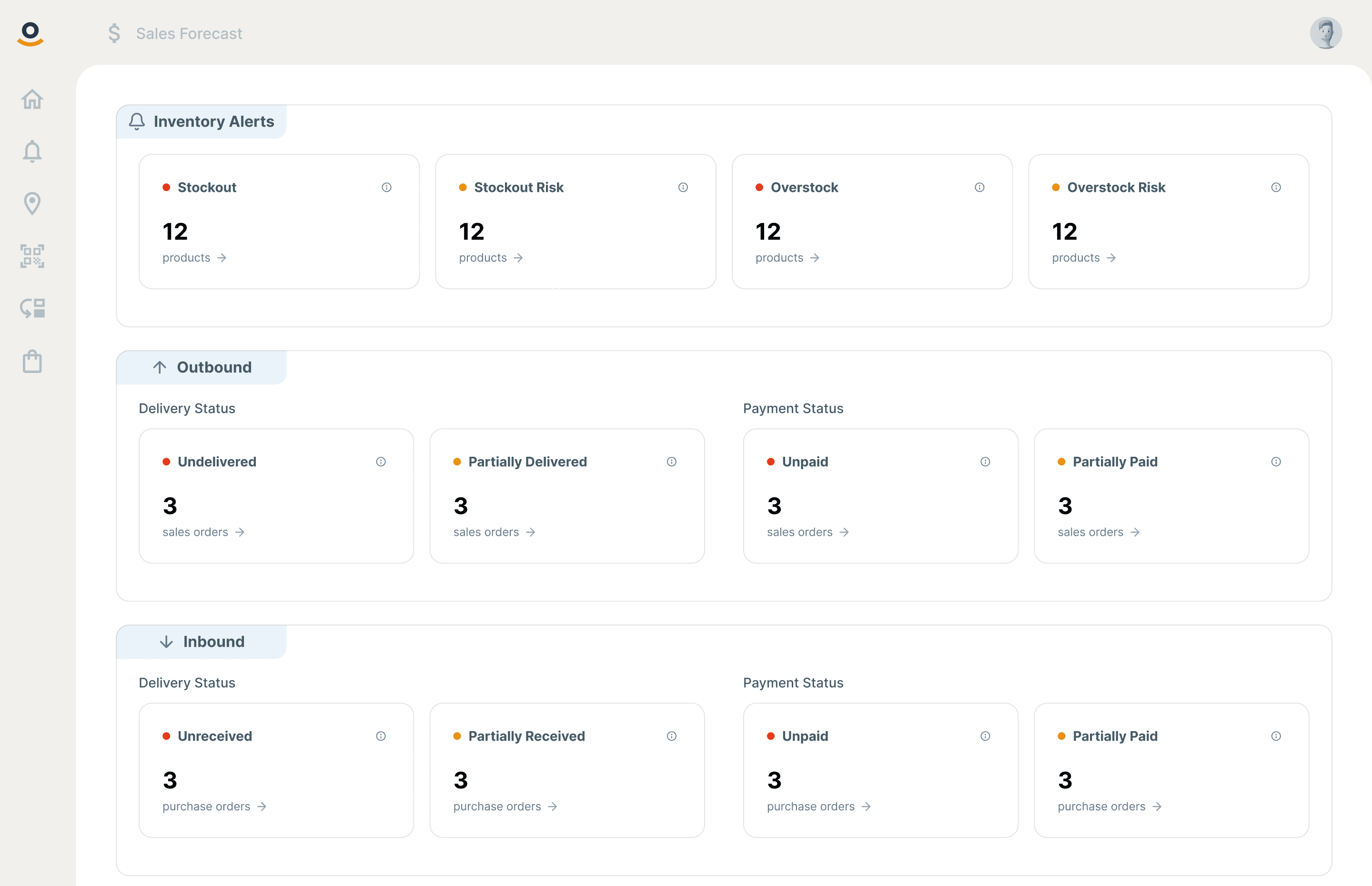This screenshot has height=886, width=1372.
Task: Open the shopping bag sidebar icon
Action: [x=32, y=362]
